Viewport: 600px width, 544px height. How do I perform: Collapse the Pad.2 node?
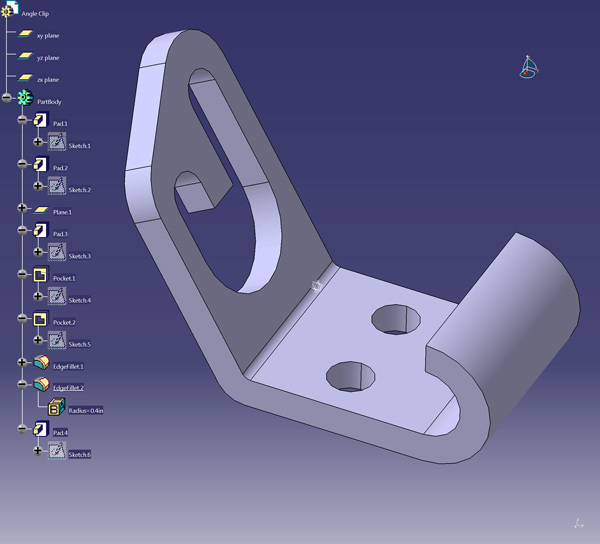(22, 165)
